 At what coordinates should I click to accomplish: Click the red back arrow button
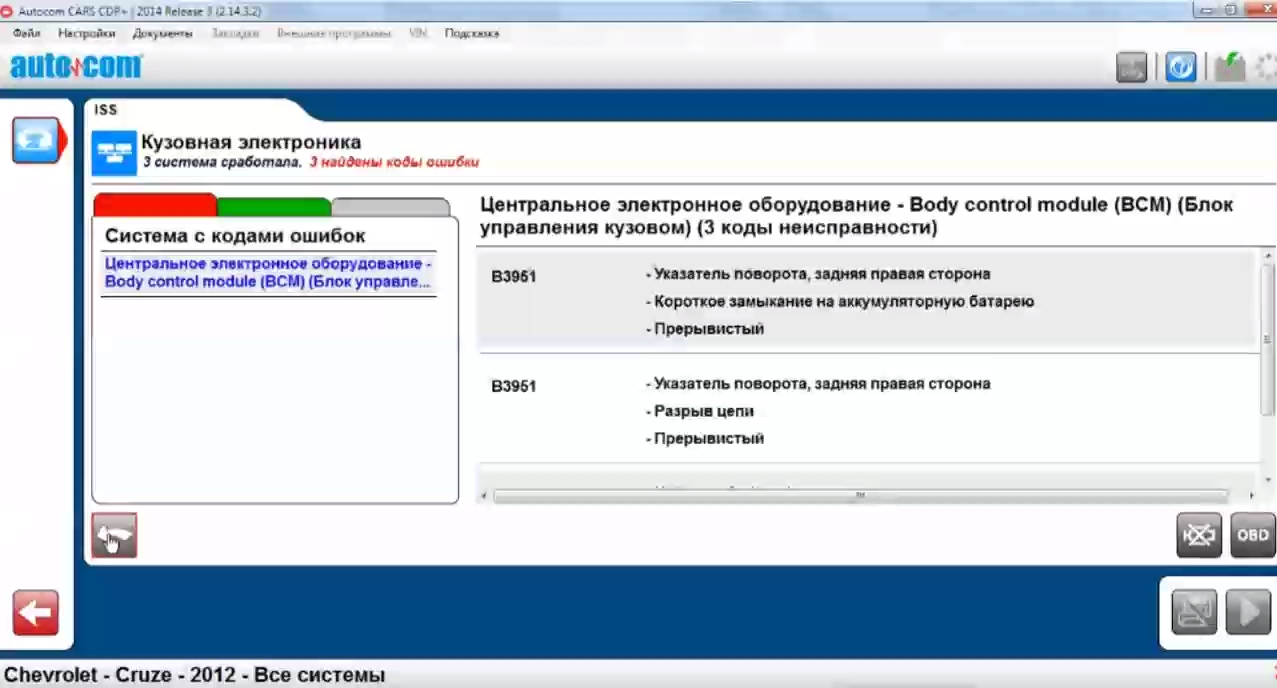36,612
